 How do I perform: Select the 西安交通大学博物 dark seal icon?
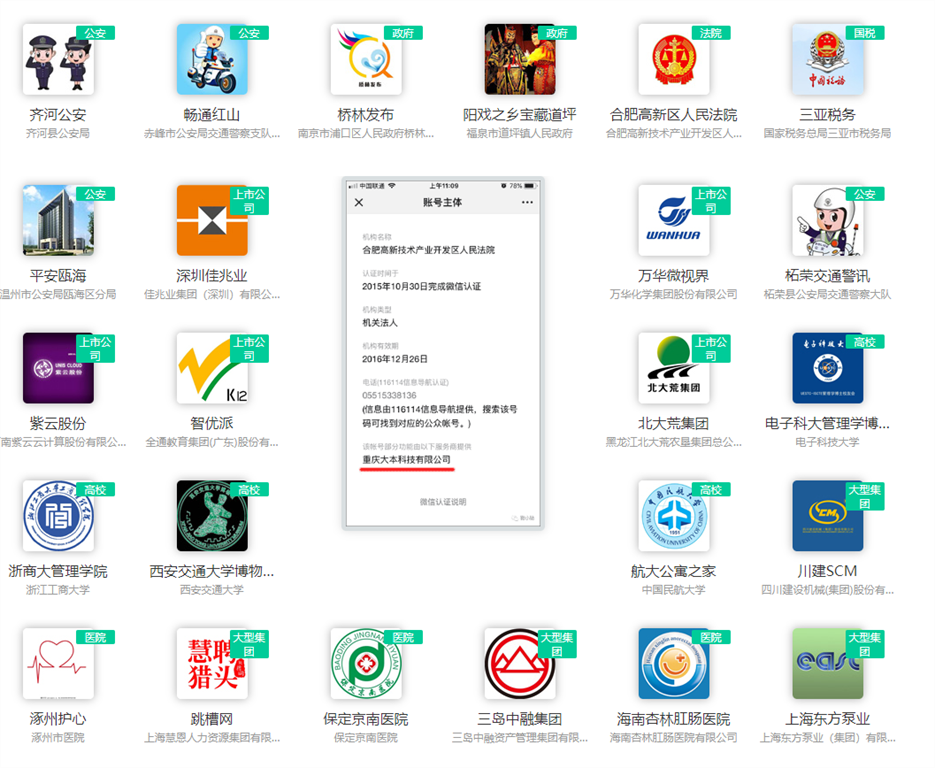click(212, 516)
